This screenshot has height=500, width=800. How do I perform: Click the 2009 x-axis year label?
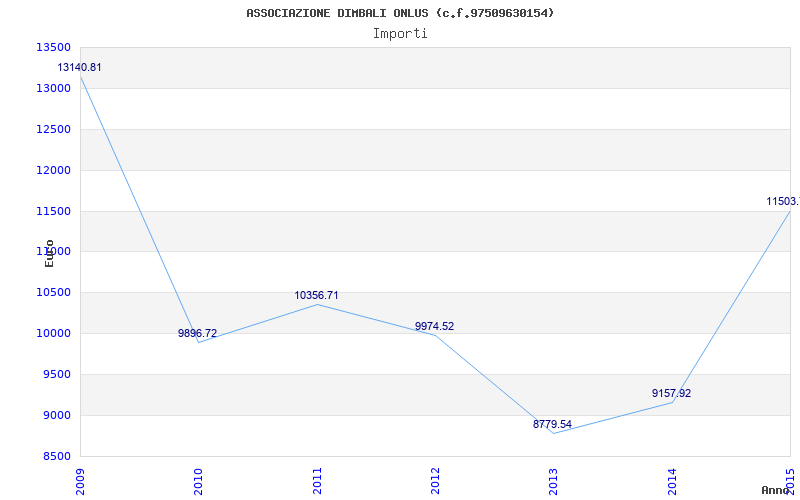pyautogui.click(x=80, y=481)
